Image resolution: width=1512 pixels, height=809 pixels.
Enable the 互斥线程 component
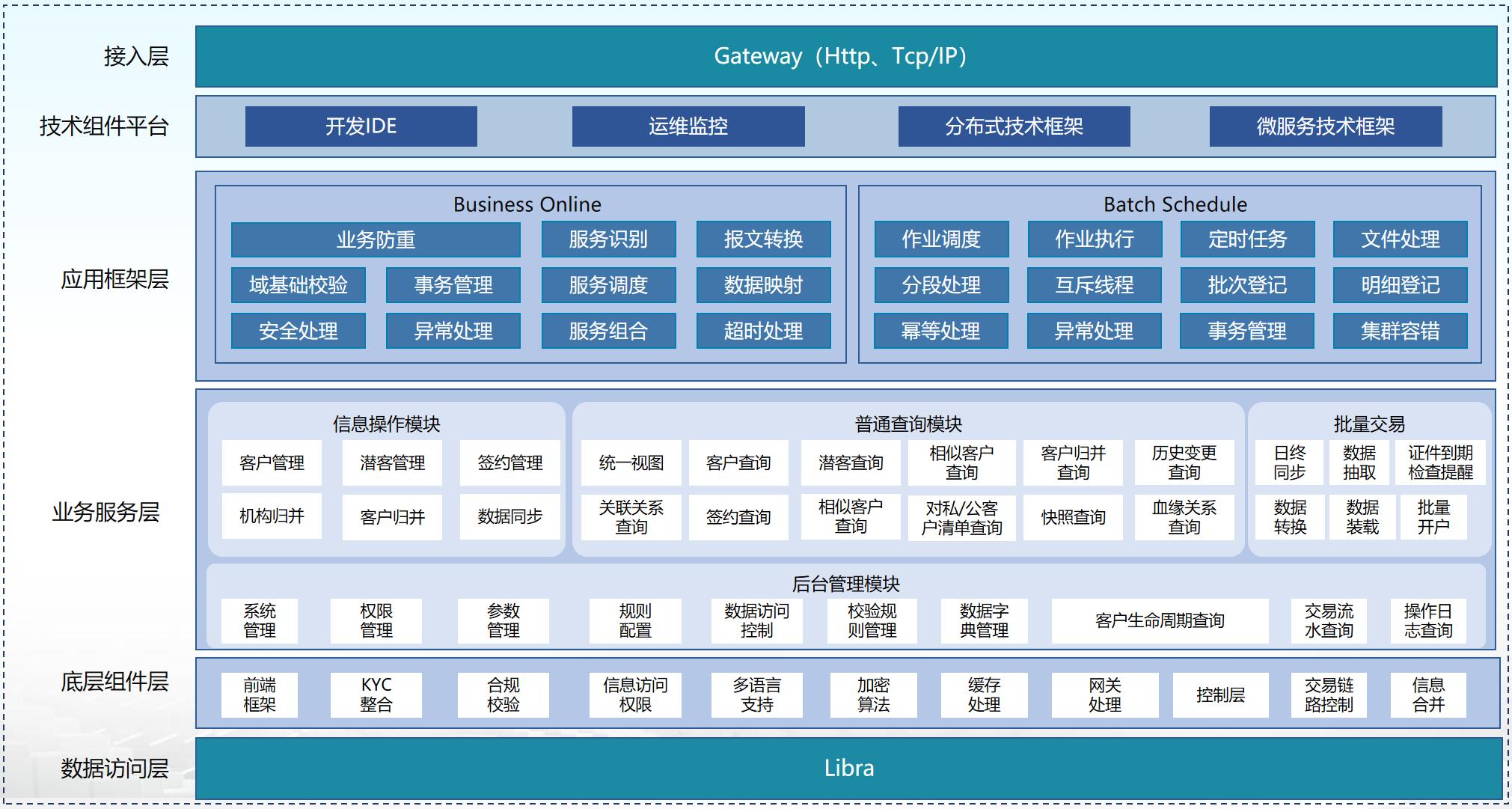(x=1095, y=285)
